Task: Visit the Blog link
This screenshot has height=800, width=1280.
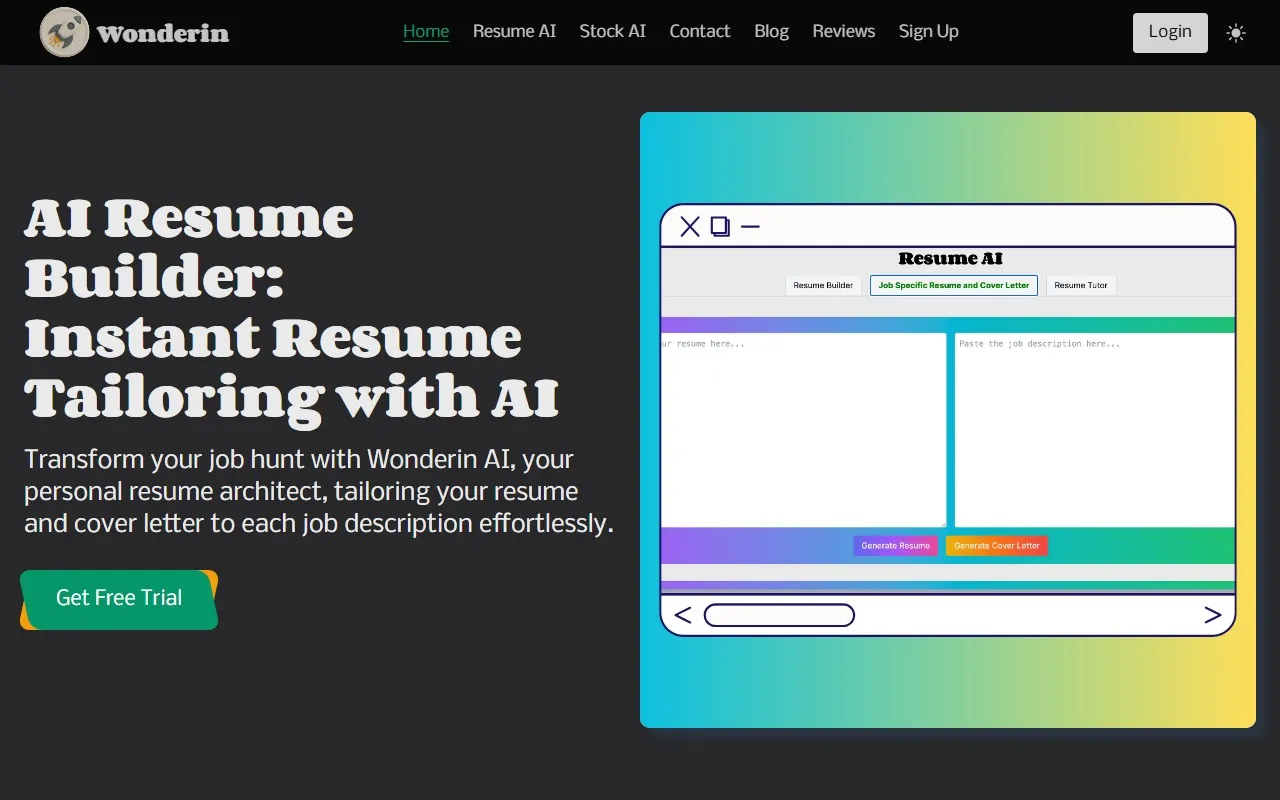Action: pos(771,31)
